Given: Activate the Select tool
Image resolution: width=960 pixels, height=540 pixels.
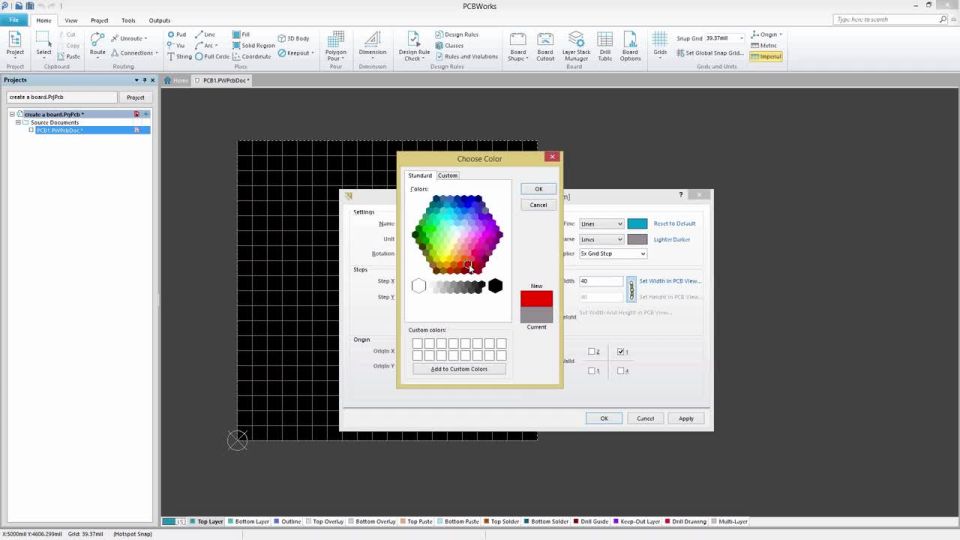Looking at the screenshot, I should (x=43, y=45).
